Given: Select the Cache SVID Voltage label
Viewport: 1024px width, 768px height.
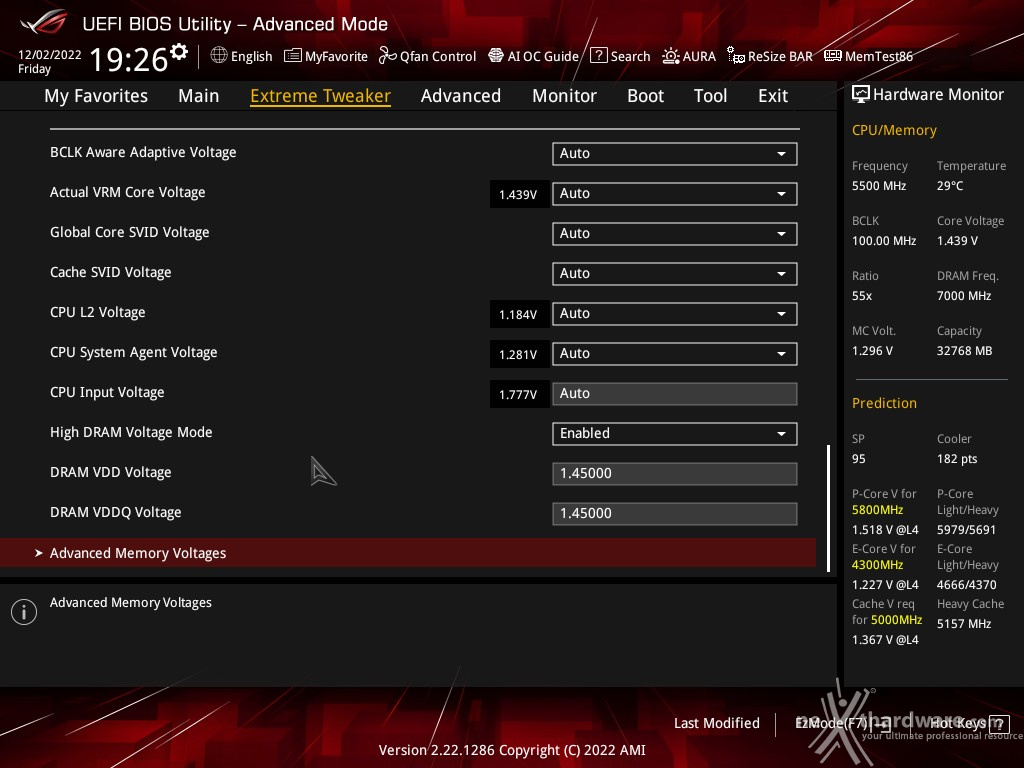Looking at the screenshot, I should point(110,272).
